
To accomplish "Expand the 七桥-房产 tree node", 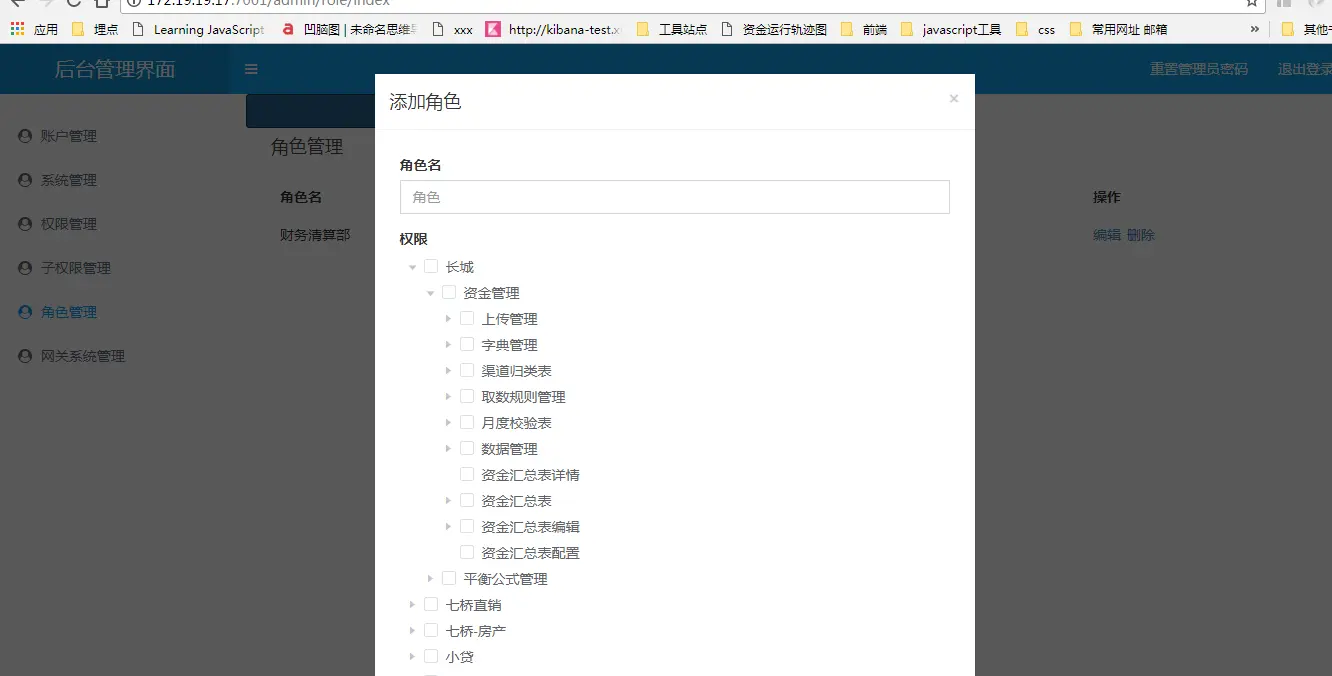I will pyautogui.click(x=412, y=631).
